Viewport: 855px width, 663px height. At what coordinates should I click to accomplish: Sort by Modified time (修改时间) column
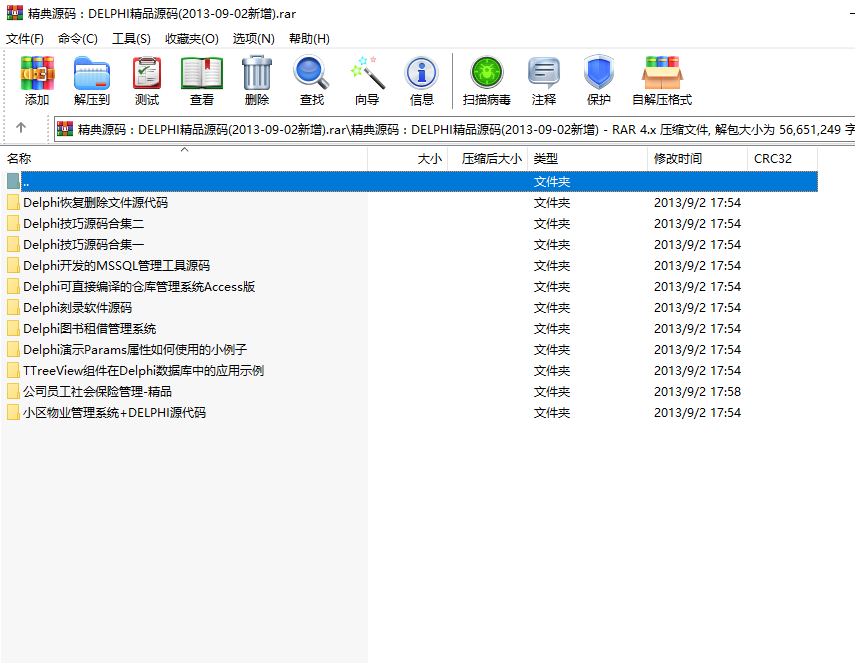(678, 158)
